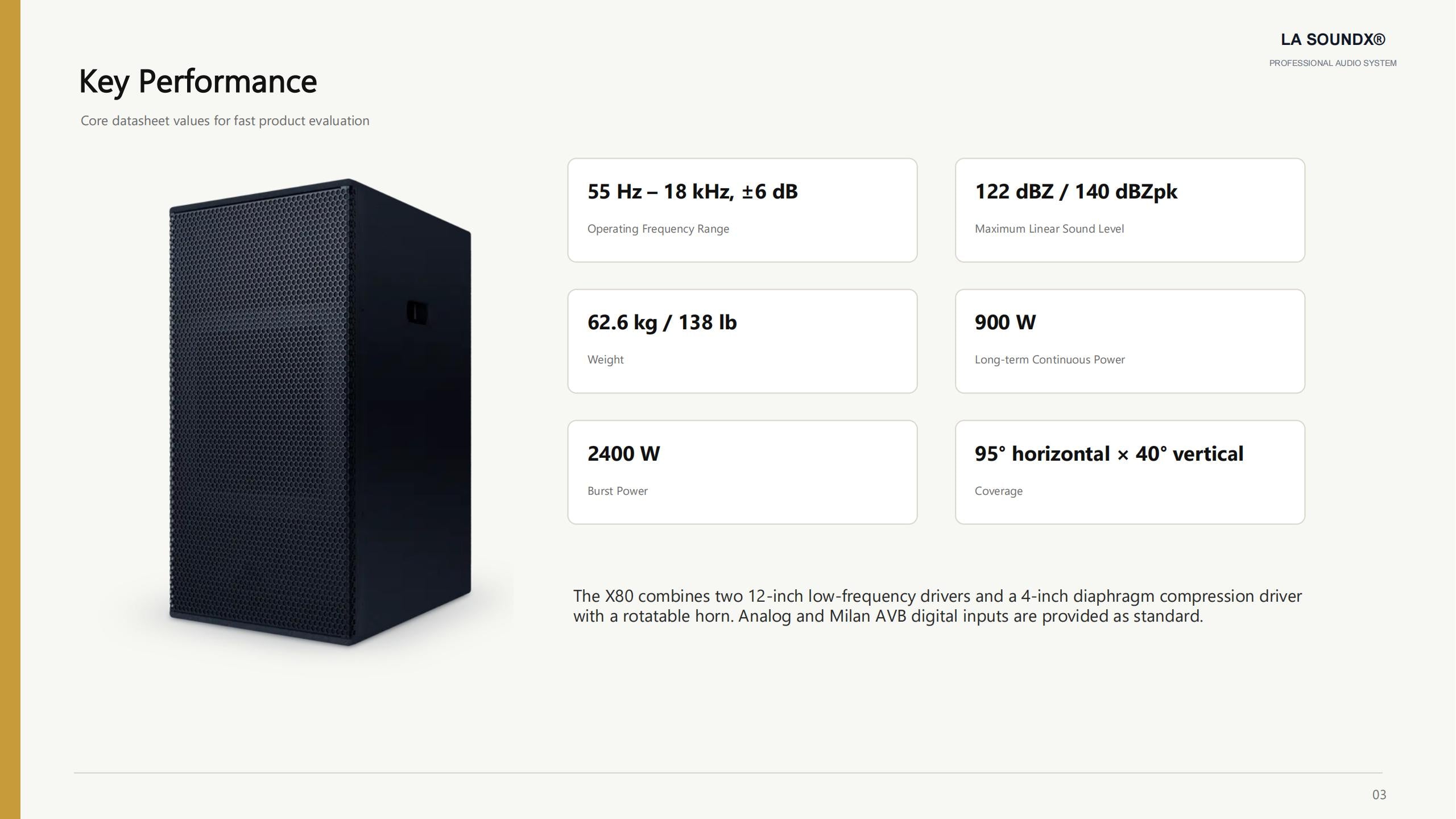Click the Weight label
1456x819 pixels.
click(x=605, y=359)
